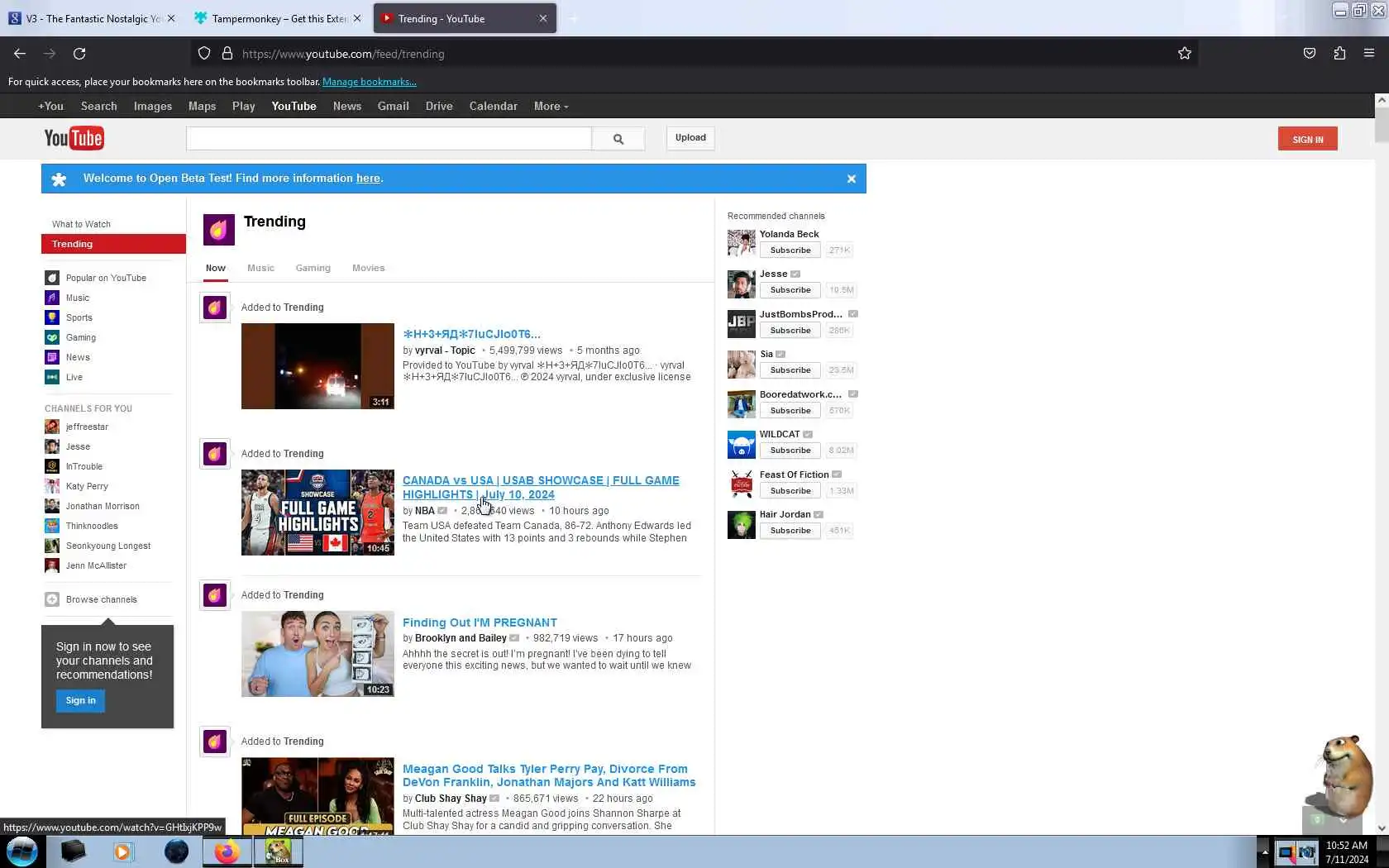Viewport: 1389px width, 868px height.
Task: Switch to the Movies trending tab
Action: 369,268
